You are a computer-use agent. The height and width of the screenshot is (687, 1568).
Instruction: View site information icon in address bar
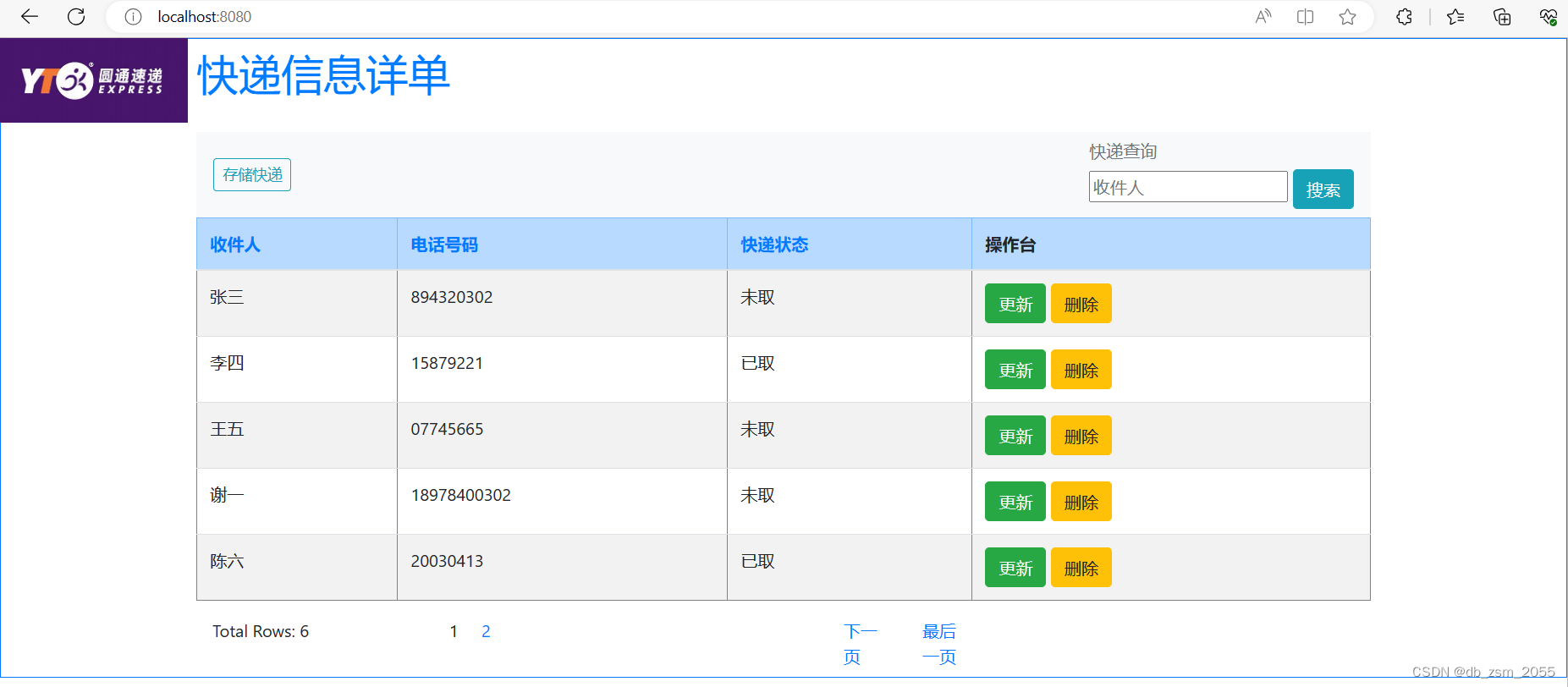133,17
